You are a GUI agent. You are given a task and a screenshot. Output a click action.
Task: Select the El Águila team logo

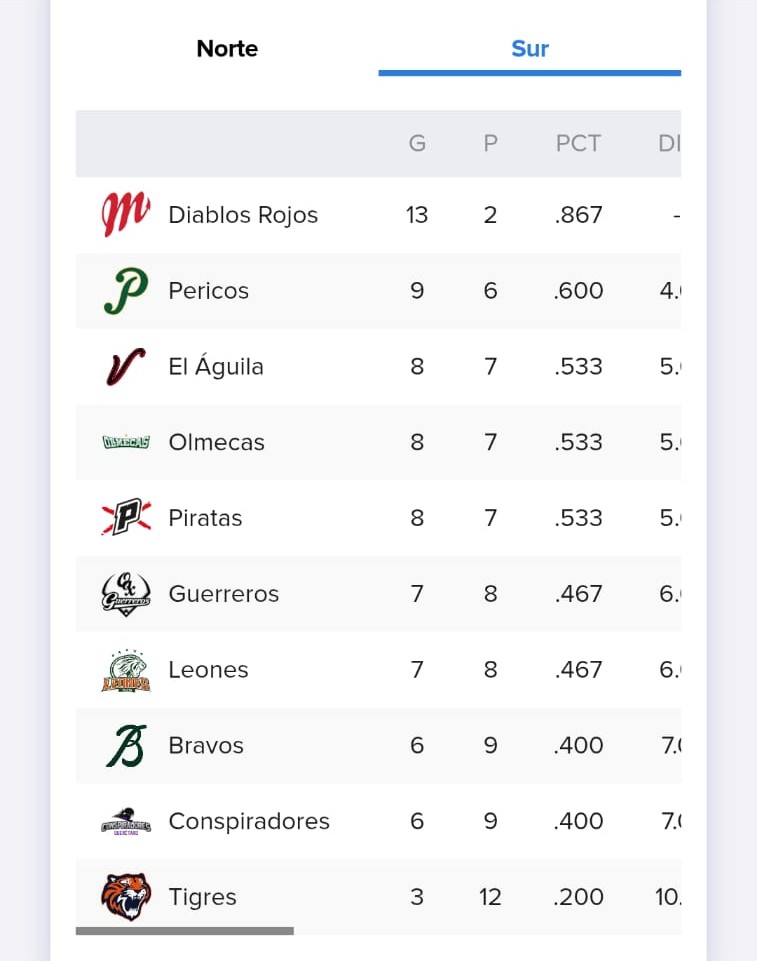click(126, 367)
